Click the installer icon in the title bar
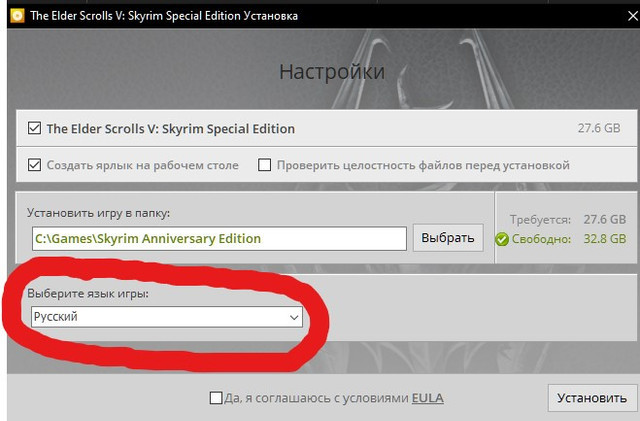 tap(15, 15)
